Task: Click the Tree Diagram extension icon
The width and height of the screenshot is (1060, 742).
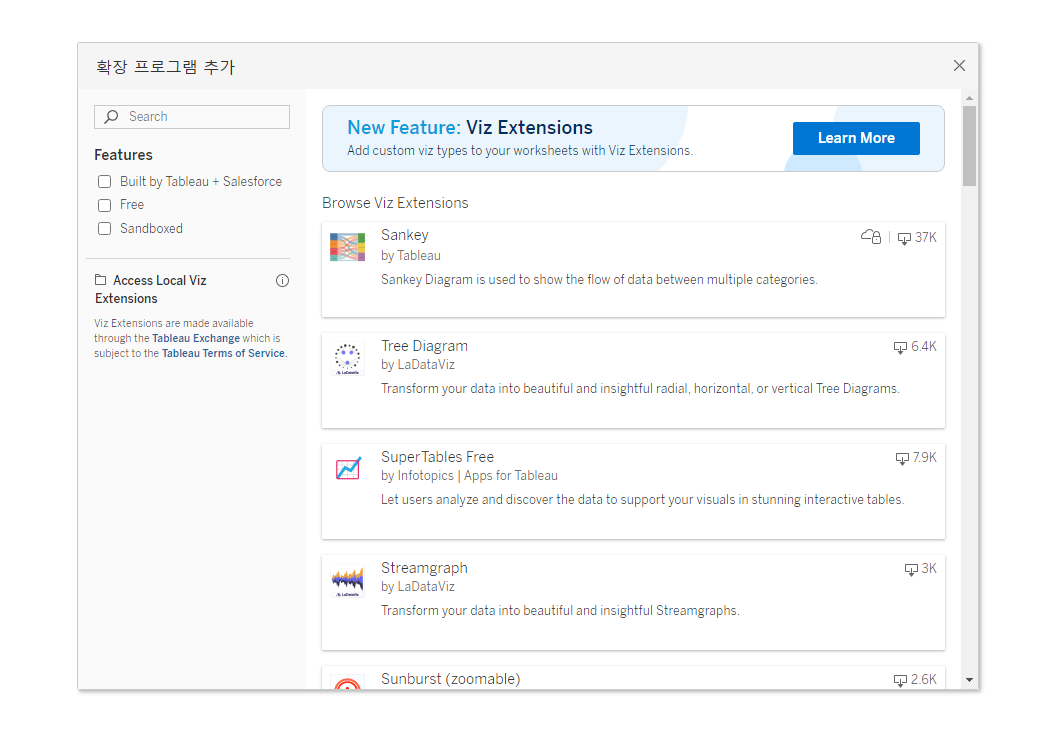Action: [347, 358]
